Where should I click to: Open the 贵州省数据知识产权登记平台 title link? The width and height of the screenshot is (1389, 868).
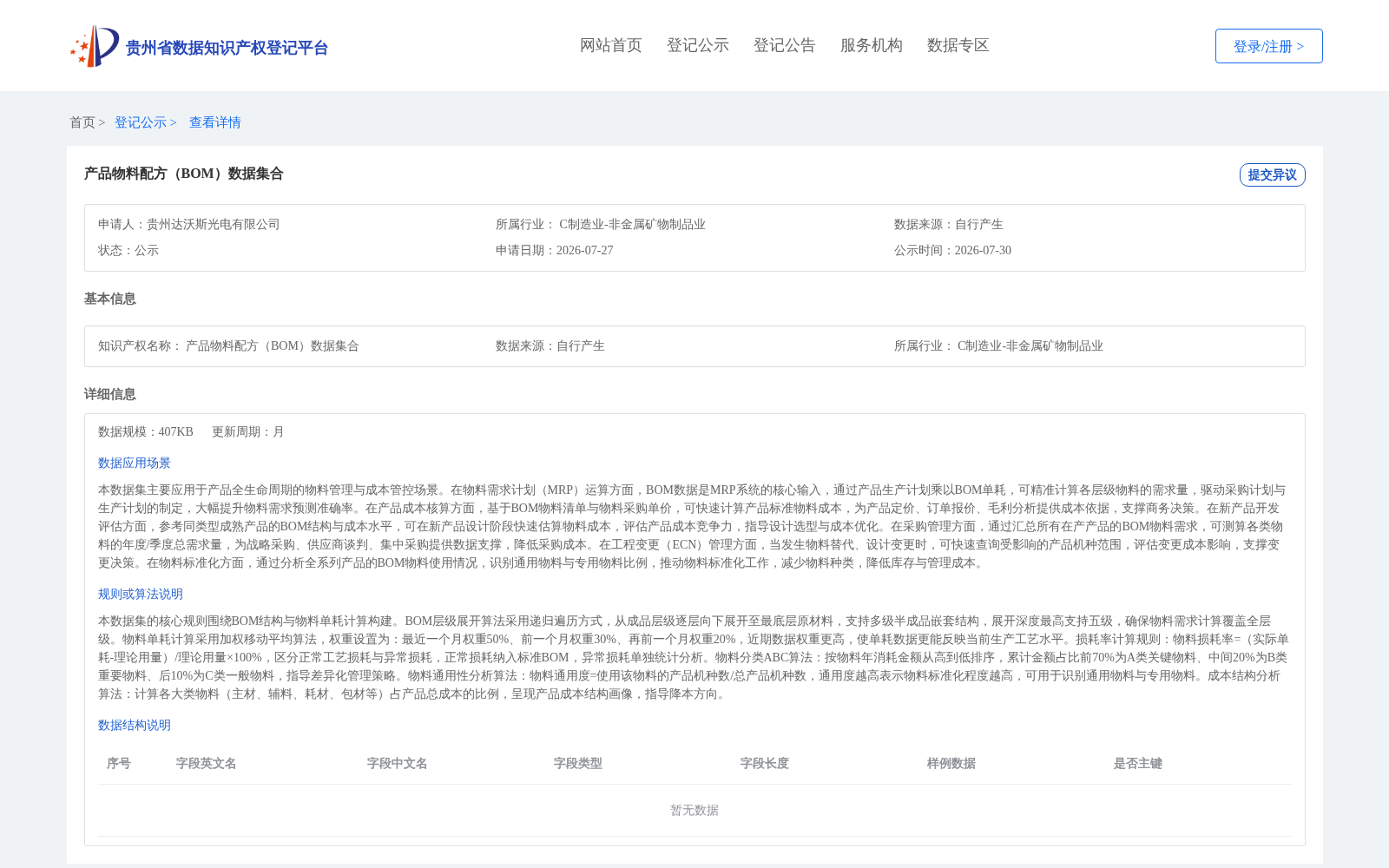click(x=227, y=48)
